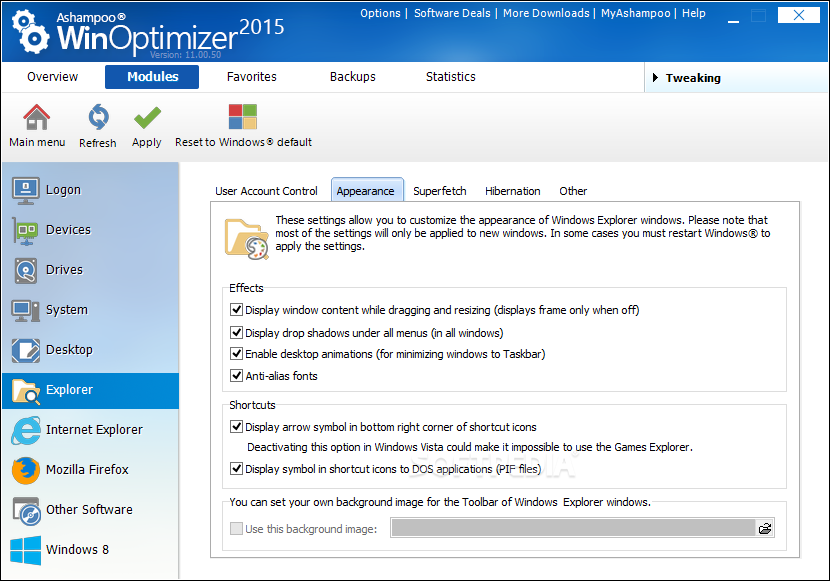Click the Refresh arrows icon

tap(98, 117)
